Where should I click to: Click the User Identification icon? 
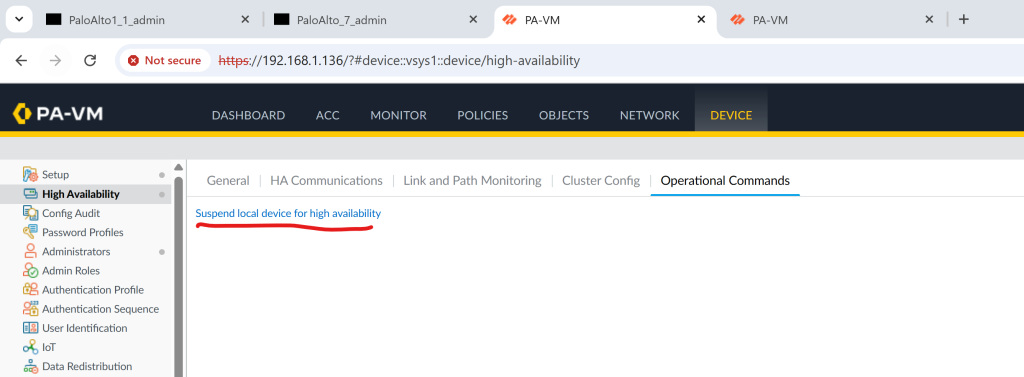pos(31,328)
